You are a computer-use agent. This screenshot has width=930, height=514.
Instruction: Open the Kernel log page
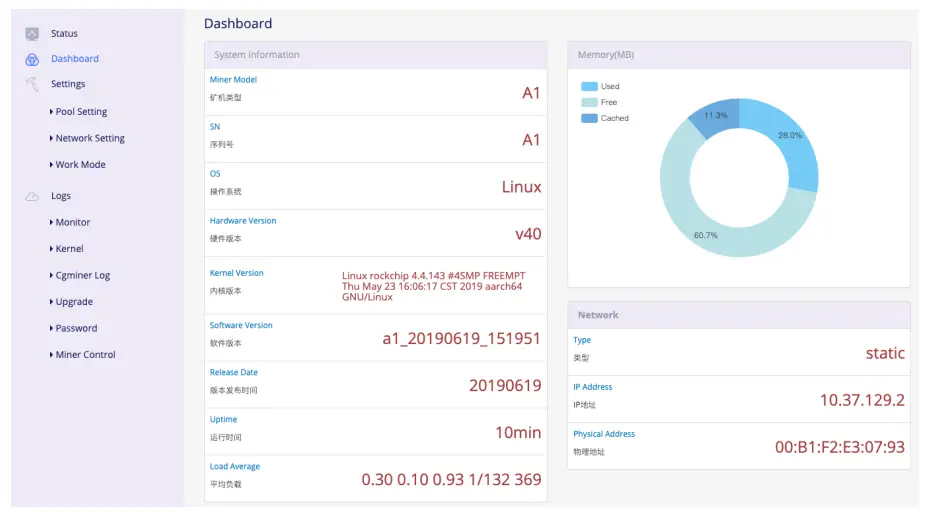point(69,249)
